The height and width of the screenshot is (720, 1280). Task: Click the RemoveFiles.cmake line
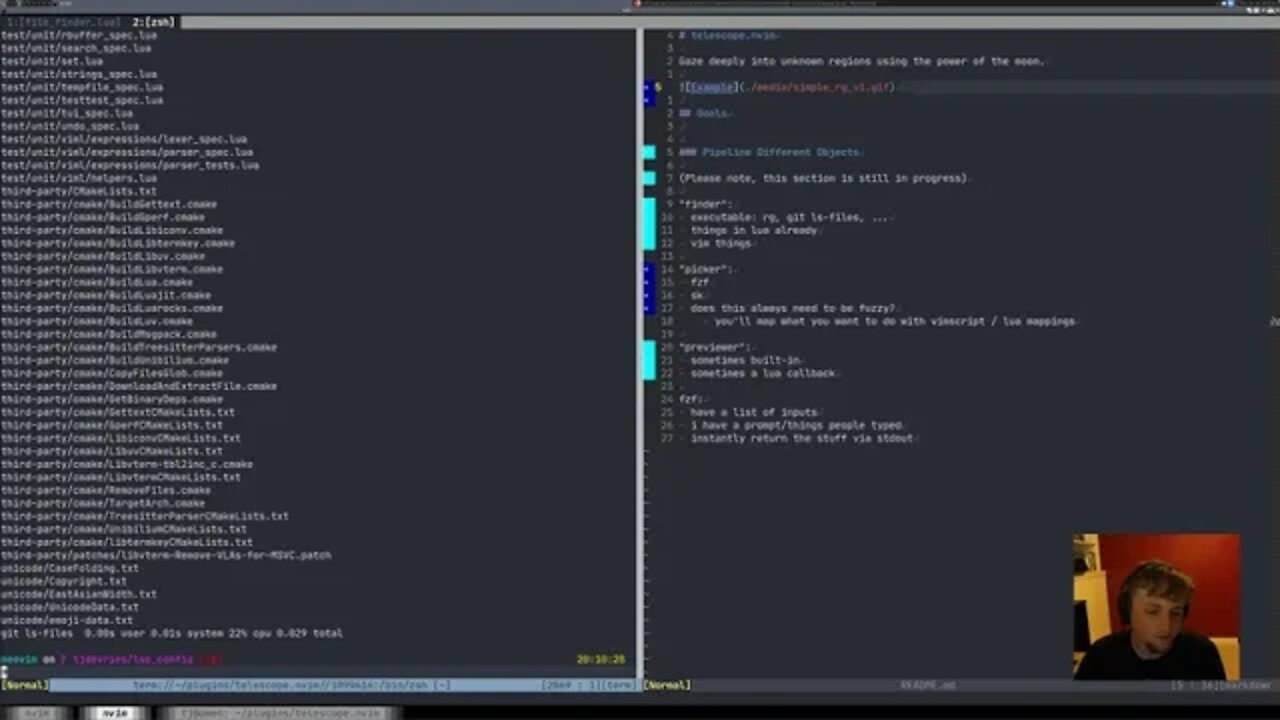tap(106, 490)
